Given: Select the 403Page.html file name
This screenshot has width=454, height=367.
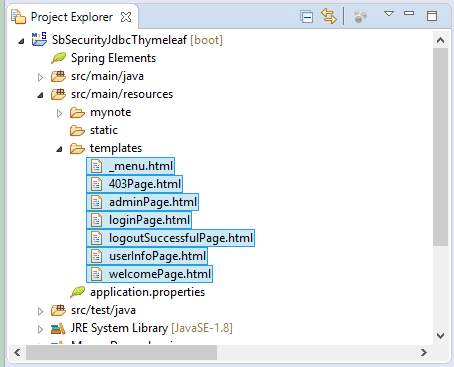Looking at the screenshot, I should coord(145,184).
